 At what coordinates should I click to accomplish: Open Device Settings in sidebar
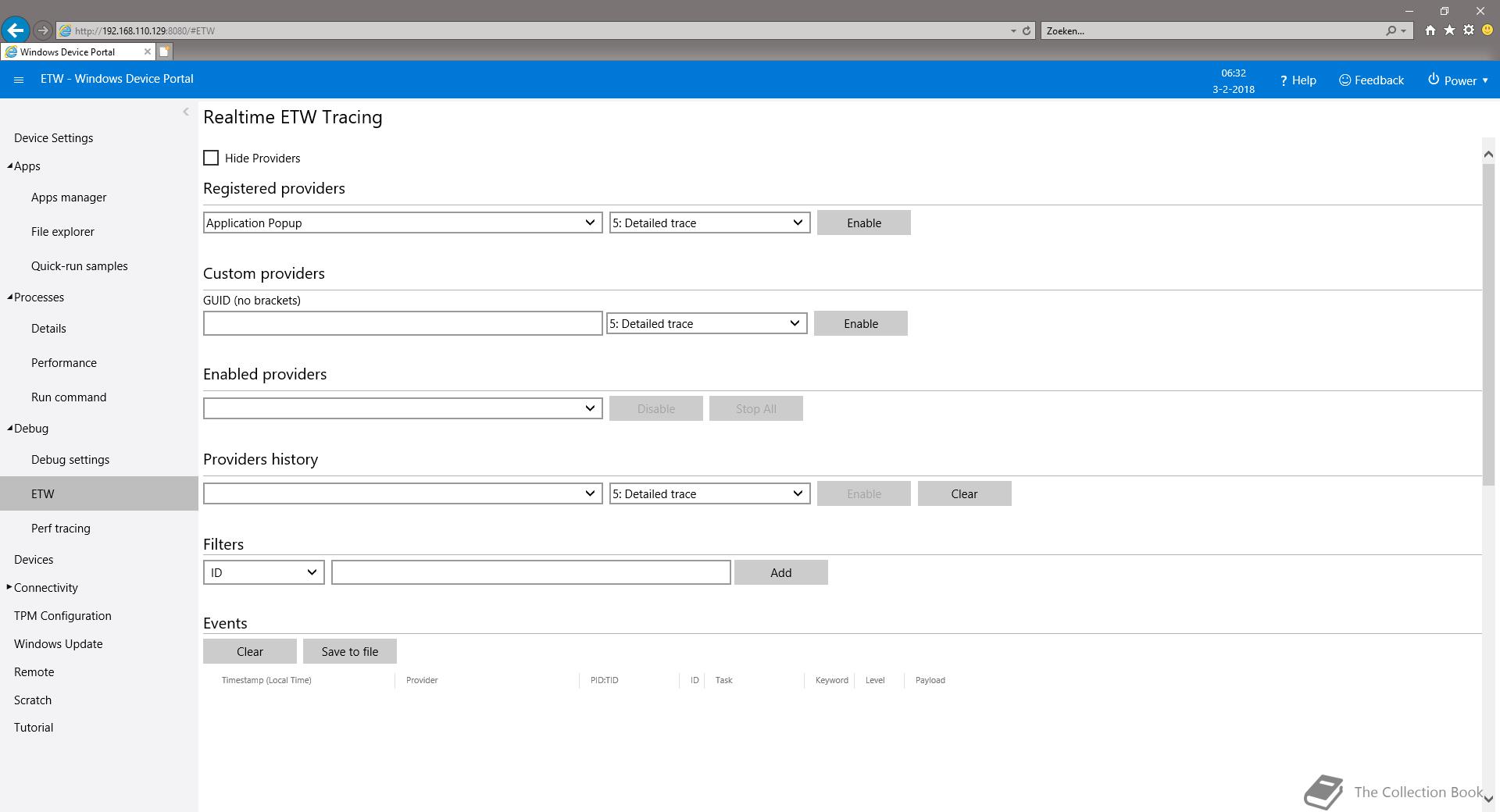coord(53,138)
